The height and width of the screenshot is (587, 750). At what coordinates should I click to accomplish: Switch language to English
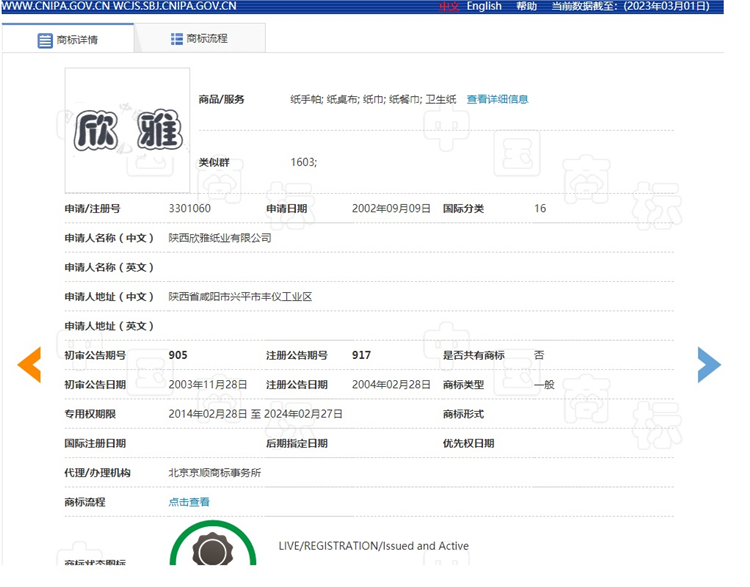pyautogui.click(x=484, y=6)
